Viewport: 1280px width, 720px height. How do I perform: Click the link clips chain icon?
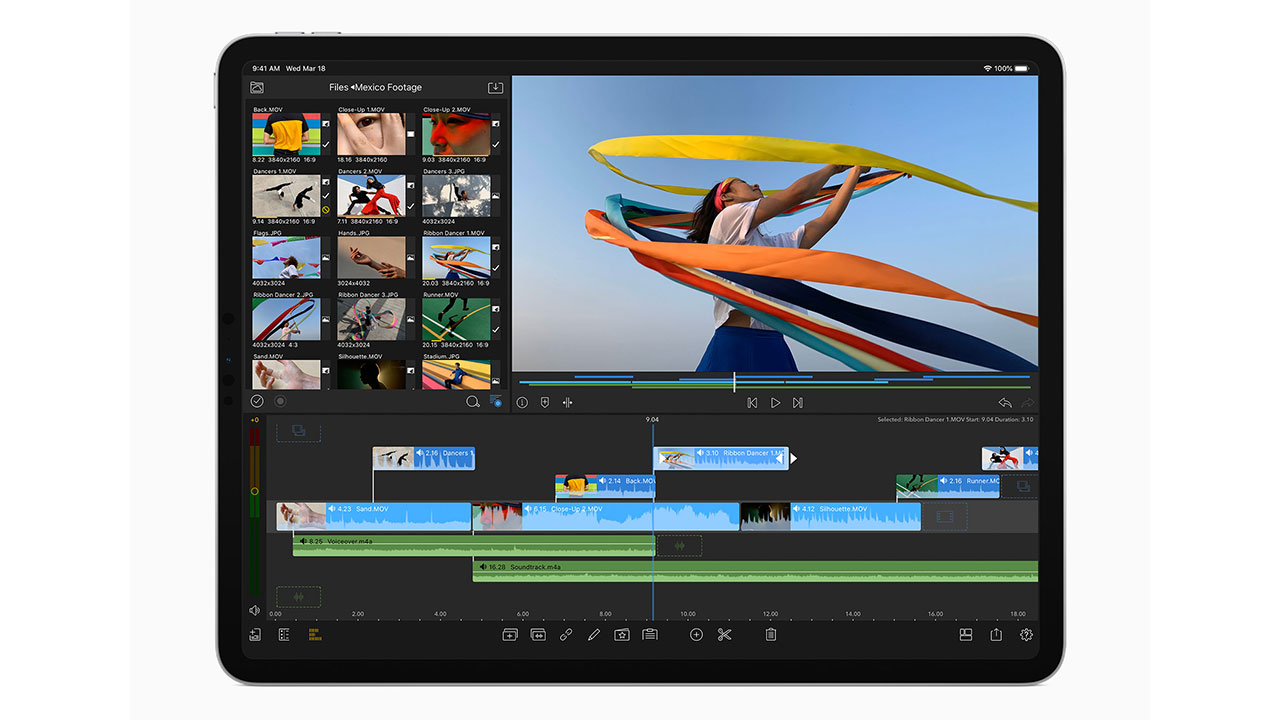click(x=566, y=634)
